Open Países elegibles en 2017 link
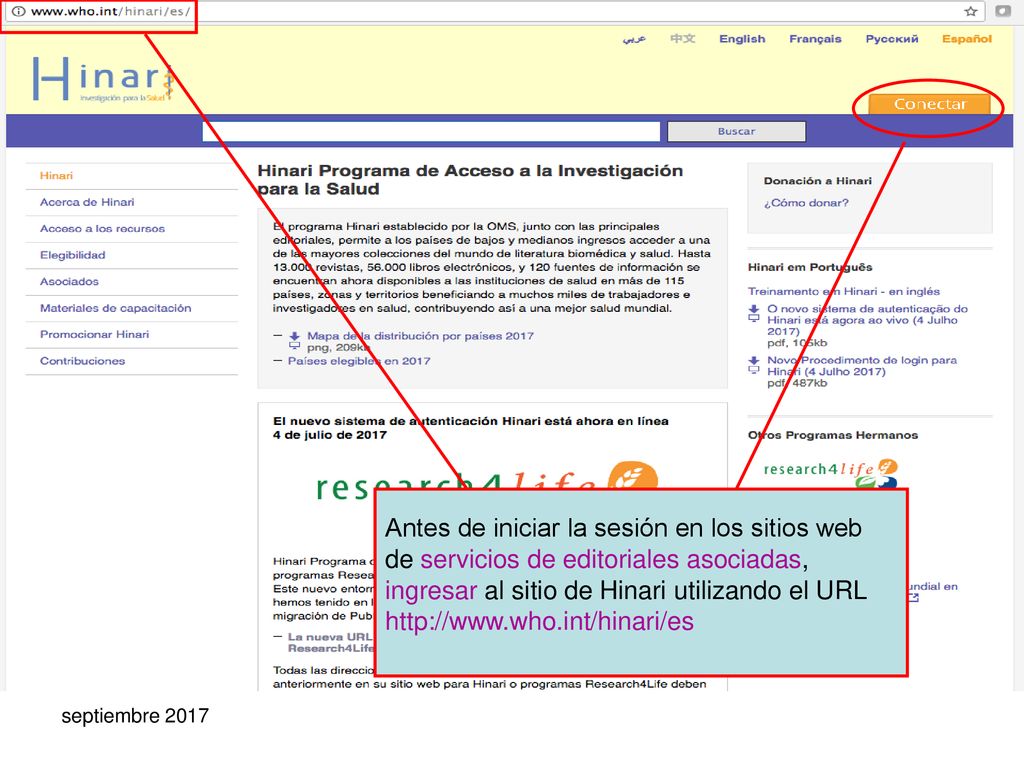Screen dimensions: 1024x768 point(359,361)
